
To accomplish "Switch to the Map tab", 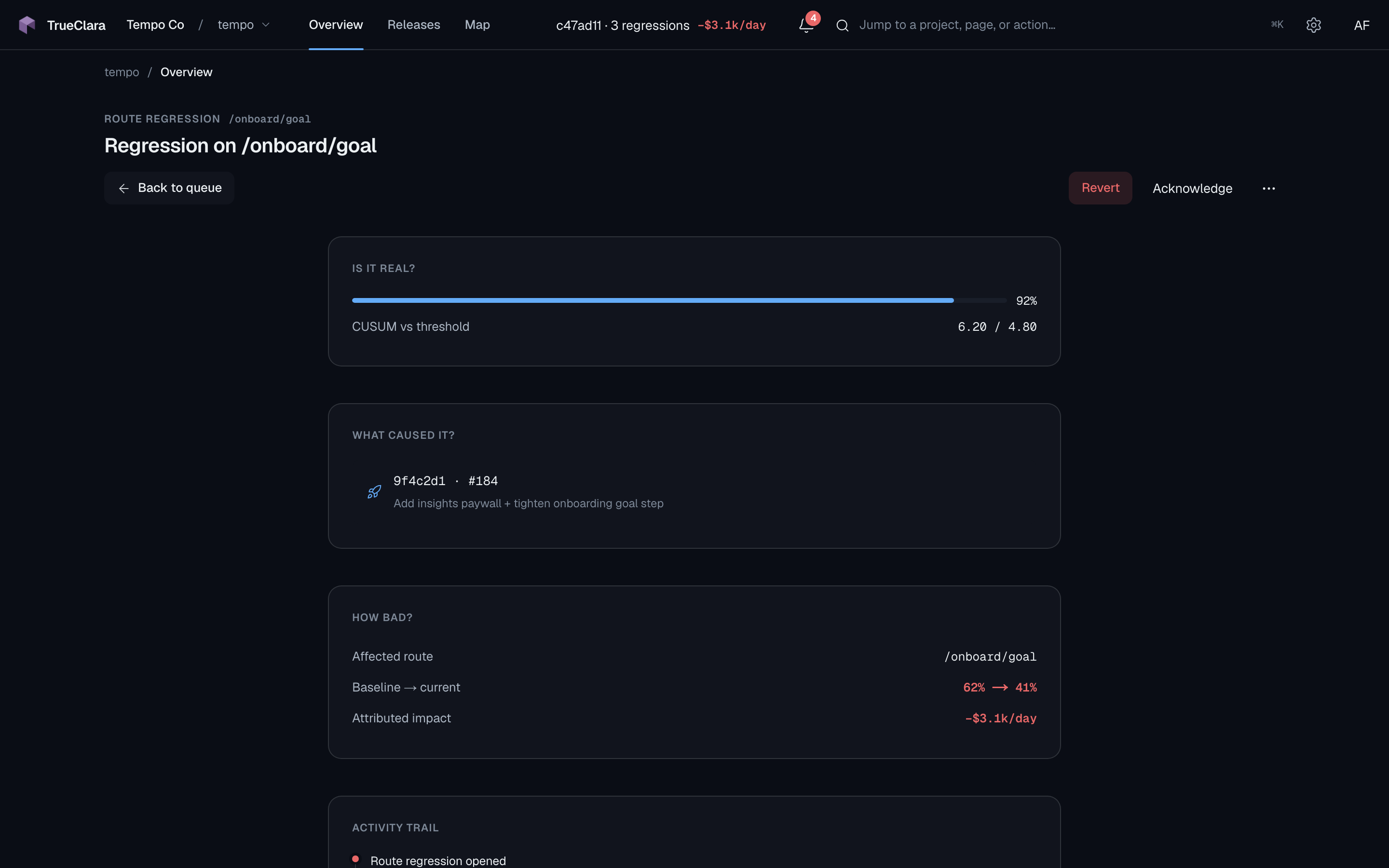I will [x=477, y=25].
